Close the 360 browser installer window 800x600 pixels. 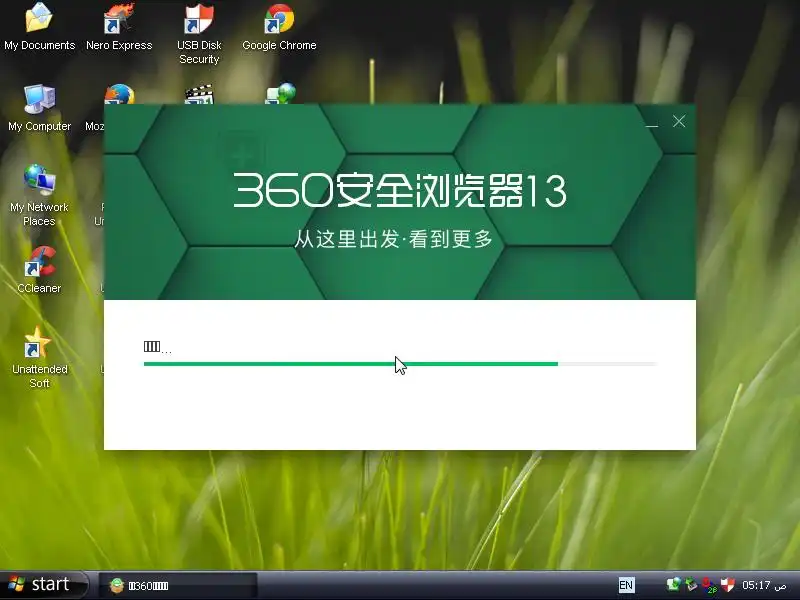coord(679,121)
